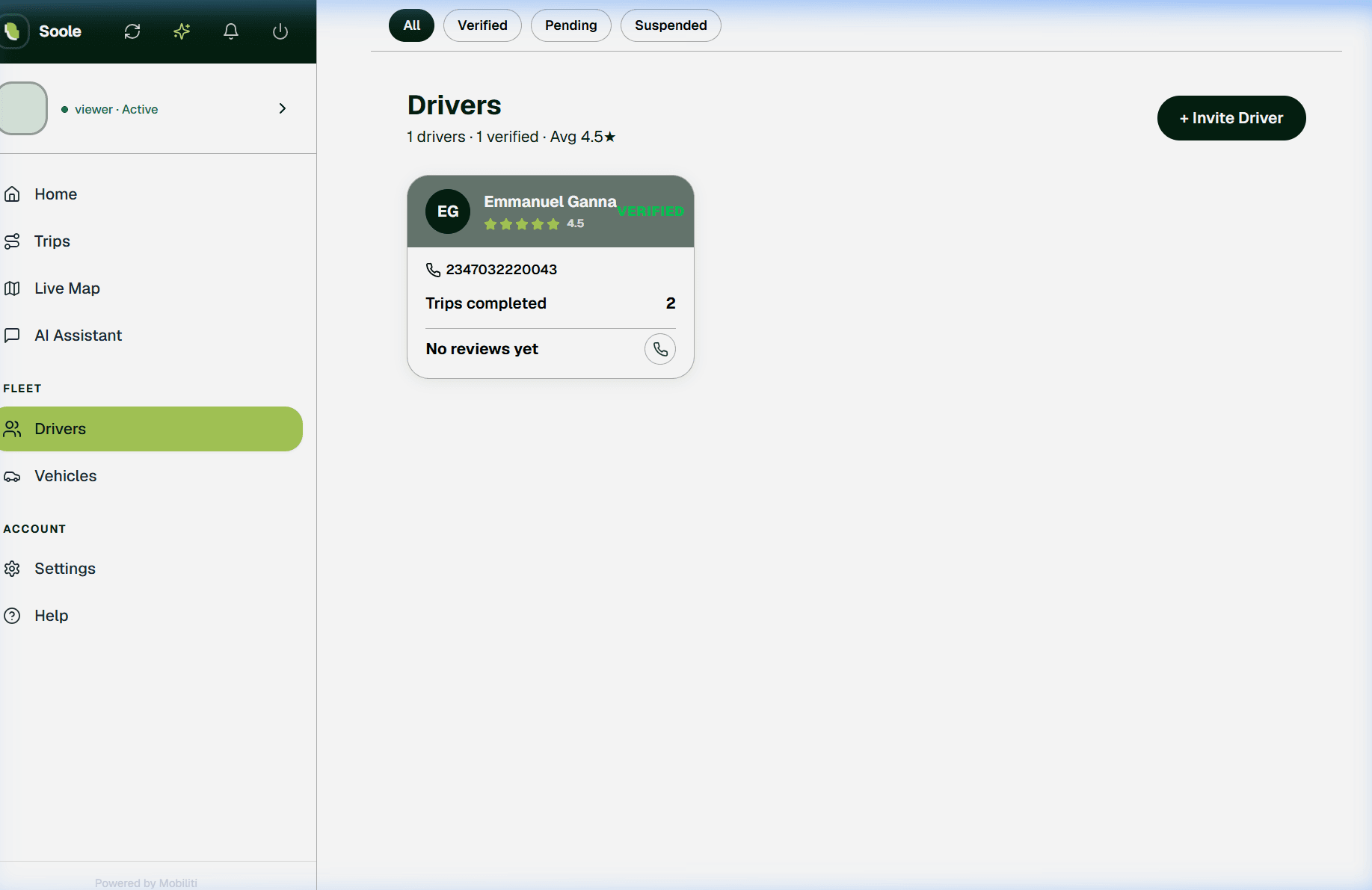Filter drivers by Pending

click(570, 25)
